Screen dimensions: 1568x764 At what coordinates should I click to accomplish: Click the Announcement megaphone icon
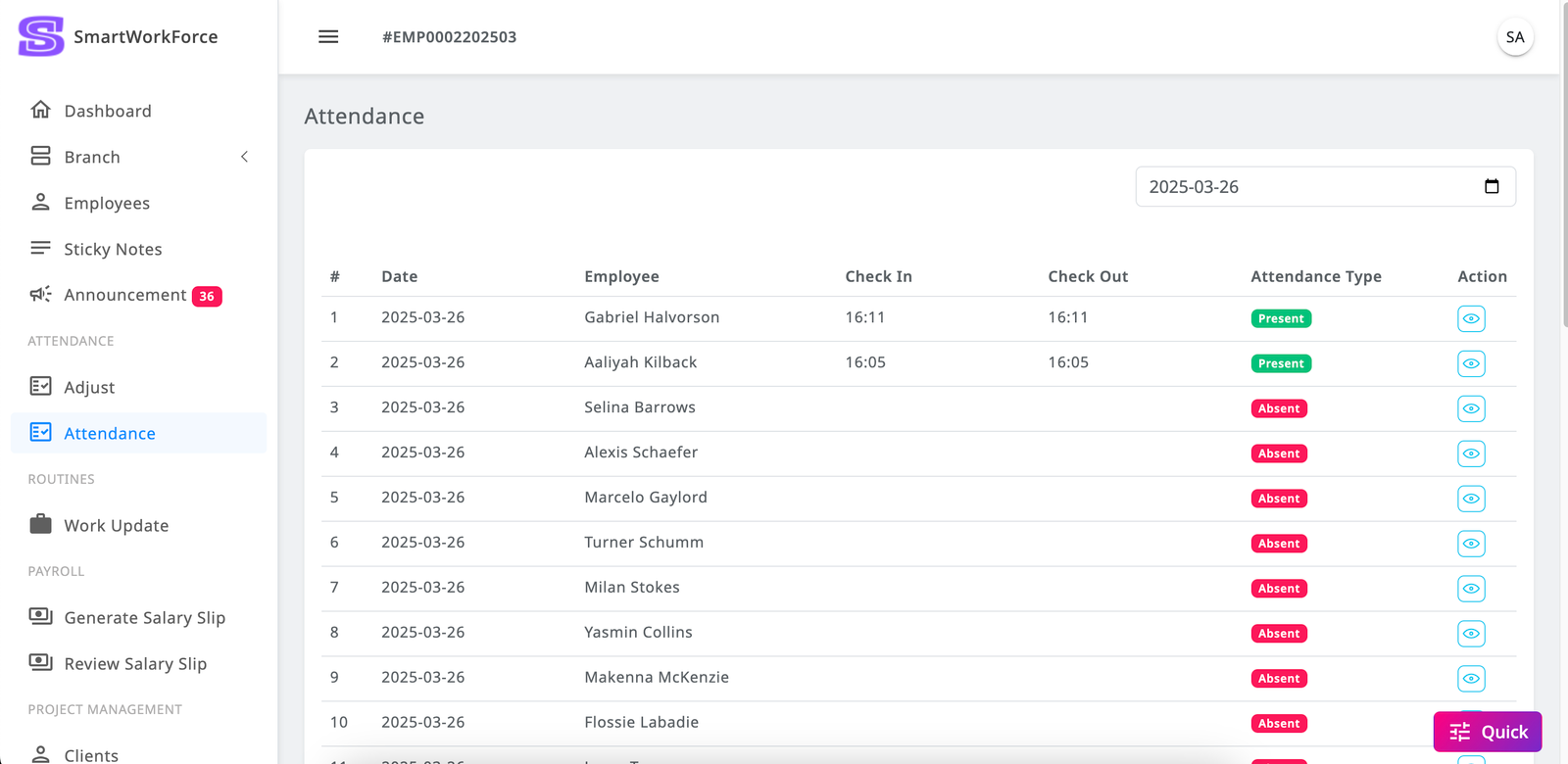pyautogui.click(x=40, y=295)
